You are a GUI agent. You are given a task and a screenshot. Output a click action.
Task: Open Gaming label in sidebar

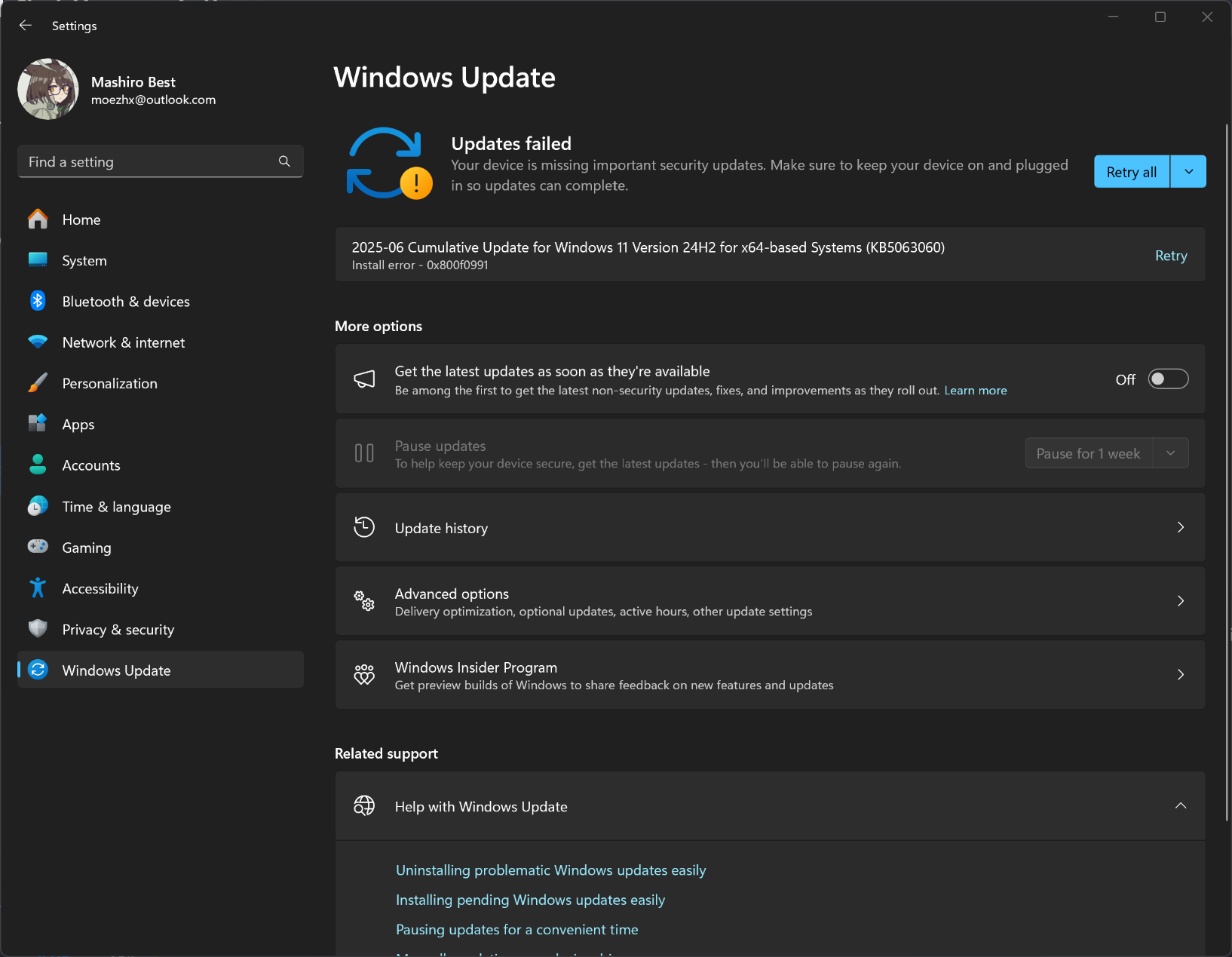[87, 548]
